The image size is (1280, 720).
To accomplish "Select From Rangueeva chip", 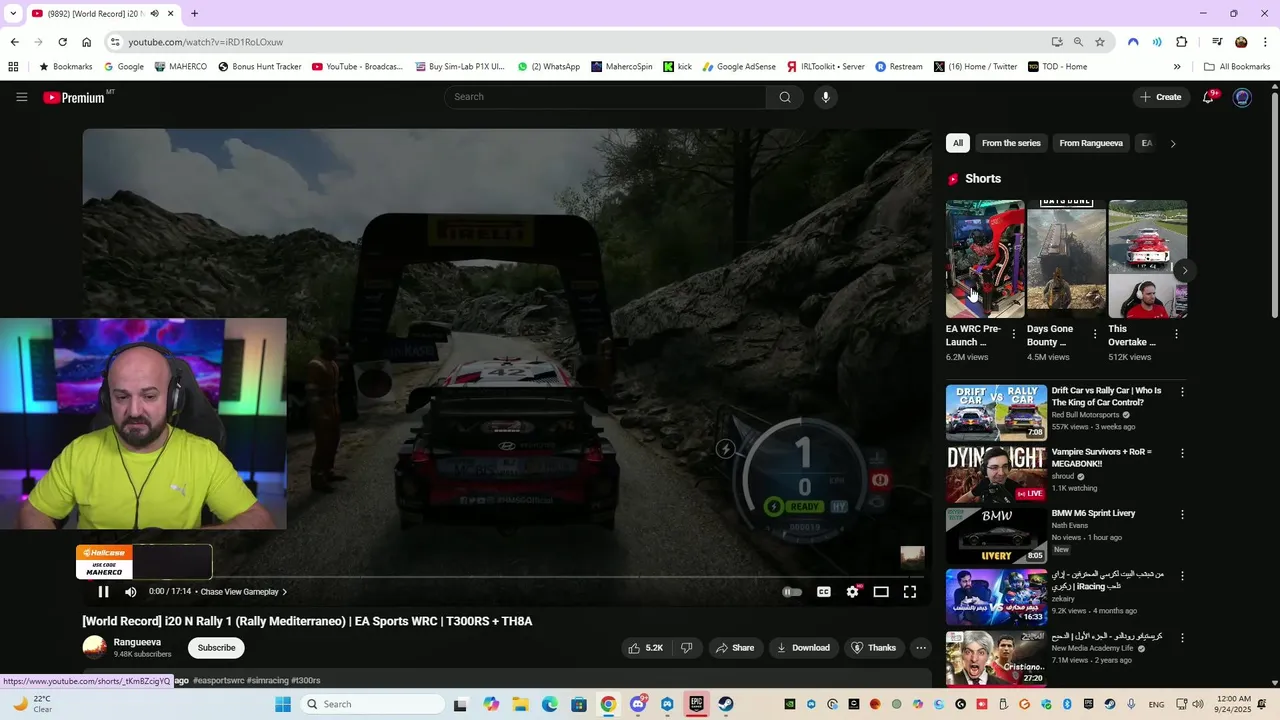I will pyautogui.click(x=1091, y=143).
